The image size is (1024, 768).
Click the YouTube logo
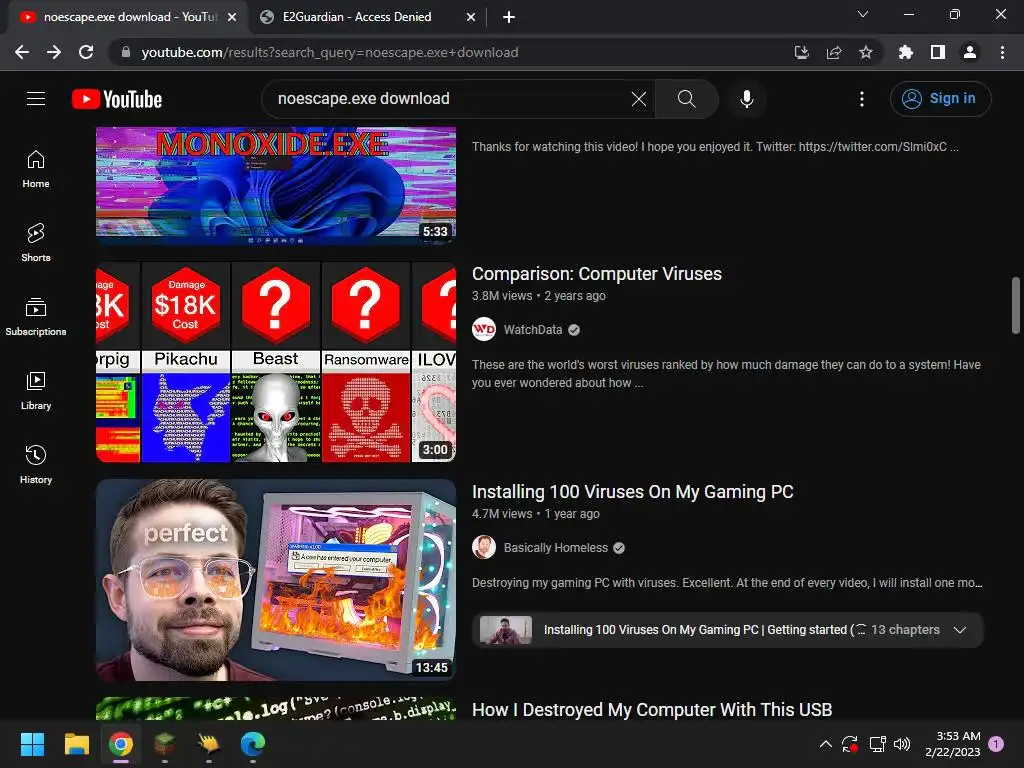[x=117, y=99]
